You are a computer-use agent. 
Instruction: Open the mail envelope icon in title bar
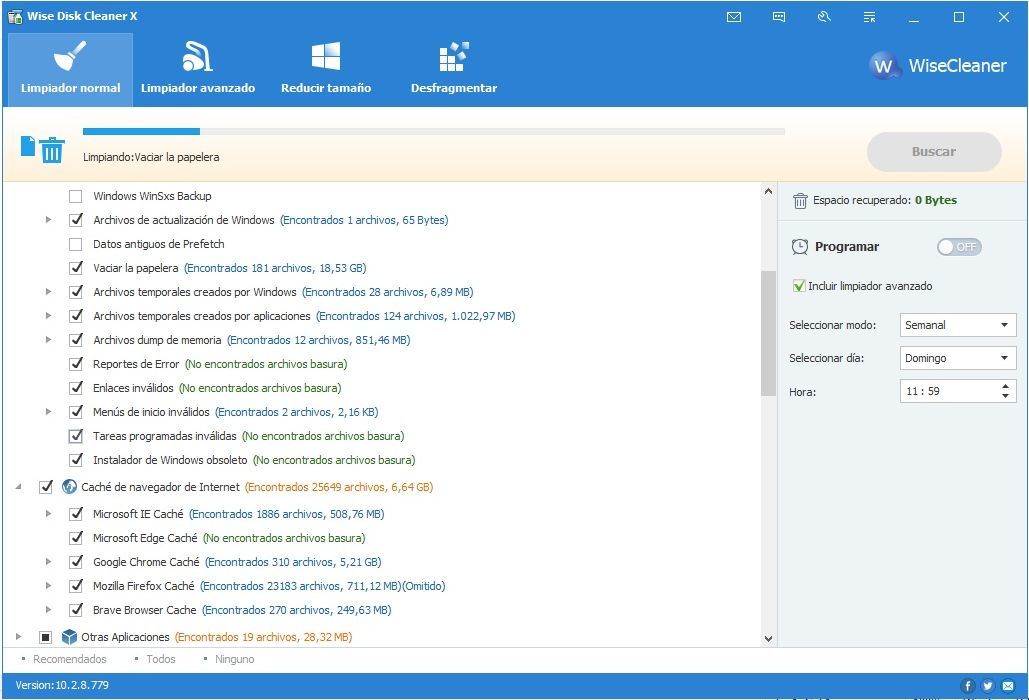(734, 17)
